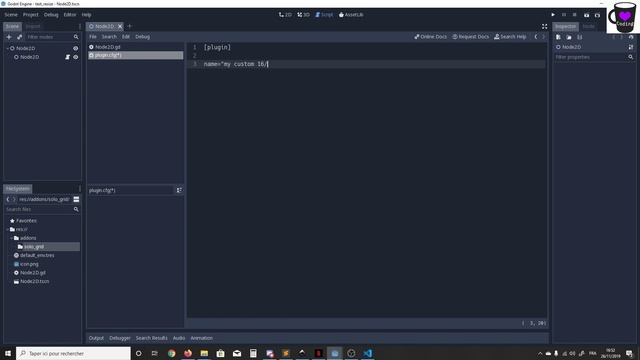The width and height of the screenshot is (640, 360).
Task: Add a new node in Scene dock
Action: tap(9, 37)
